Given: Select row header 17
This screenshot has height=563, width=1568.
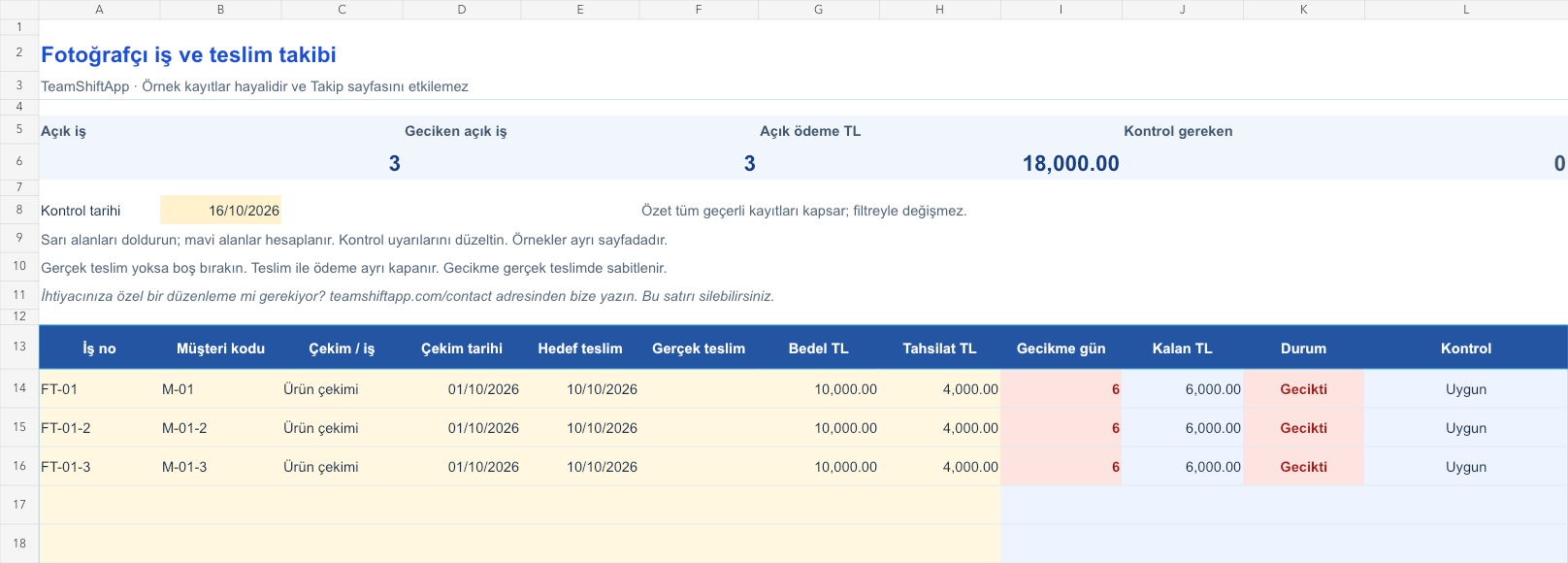Looking at the screenshot, I should click(x=19, y=505).
